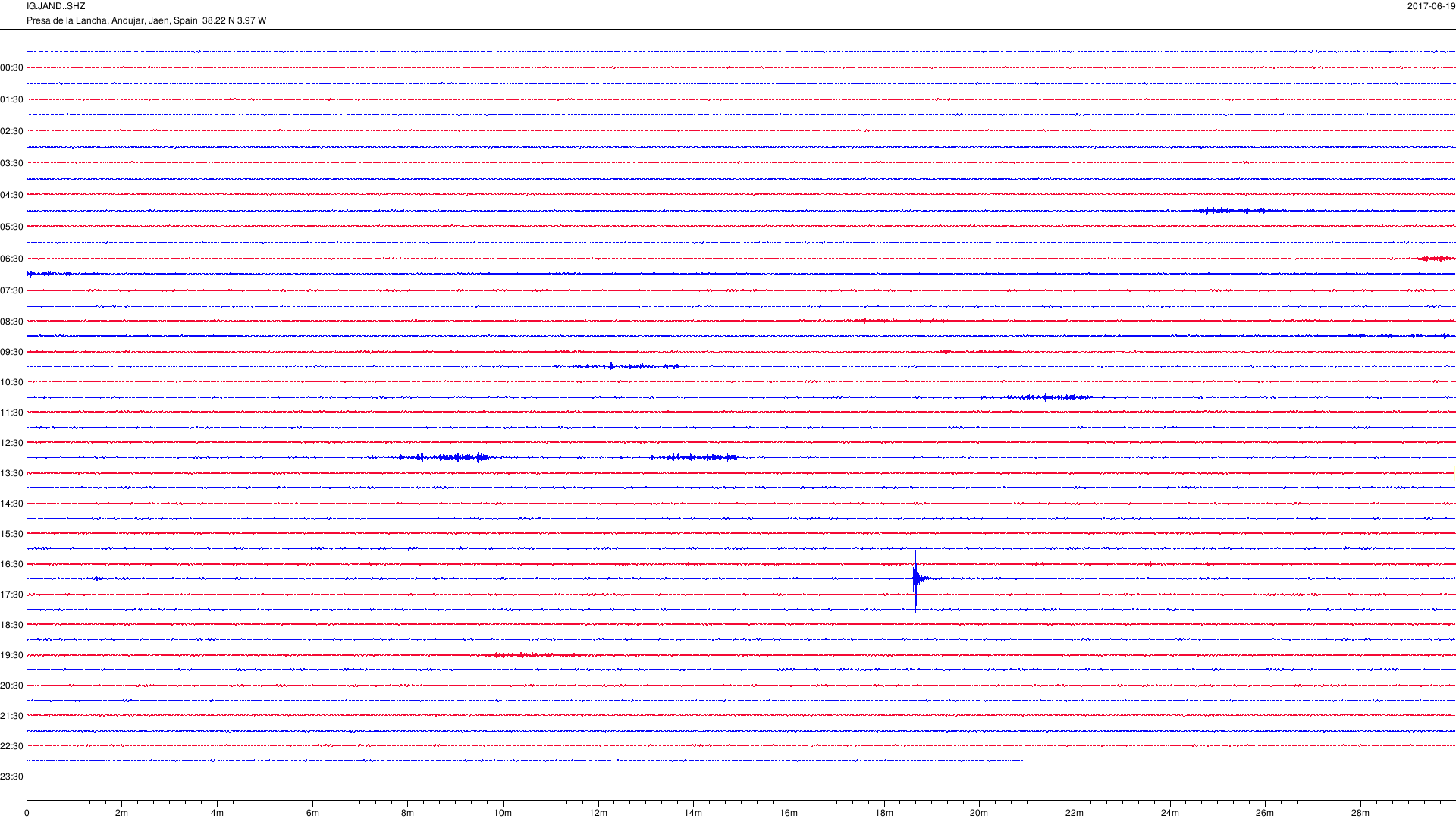Click the 8m axis tick label
Screen dimensions: 1456x819
(408, 814)
